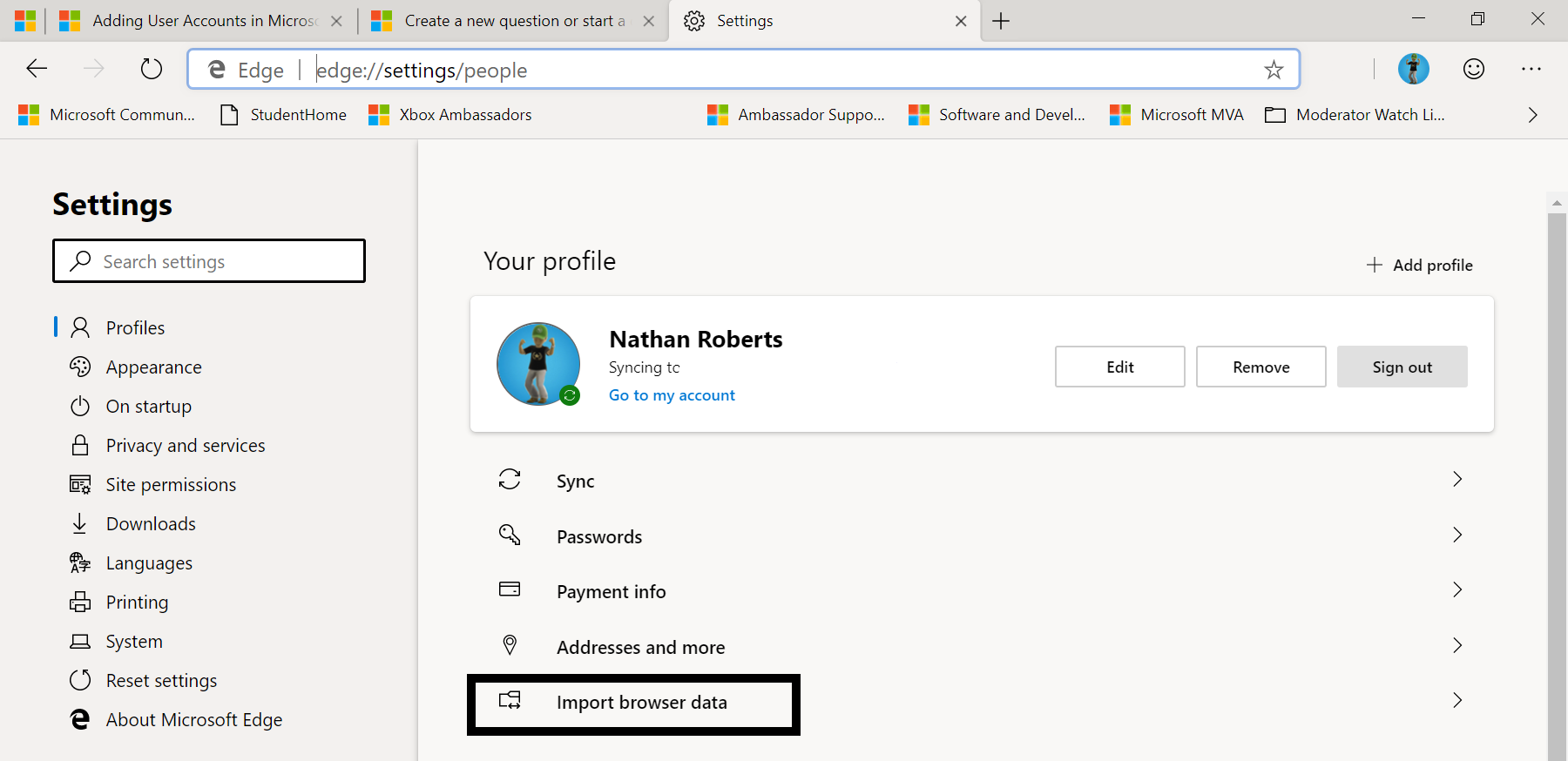1568x761 pixels.
Task: Open About Microsoft Edge page
Action: point(194,720)
